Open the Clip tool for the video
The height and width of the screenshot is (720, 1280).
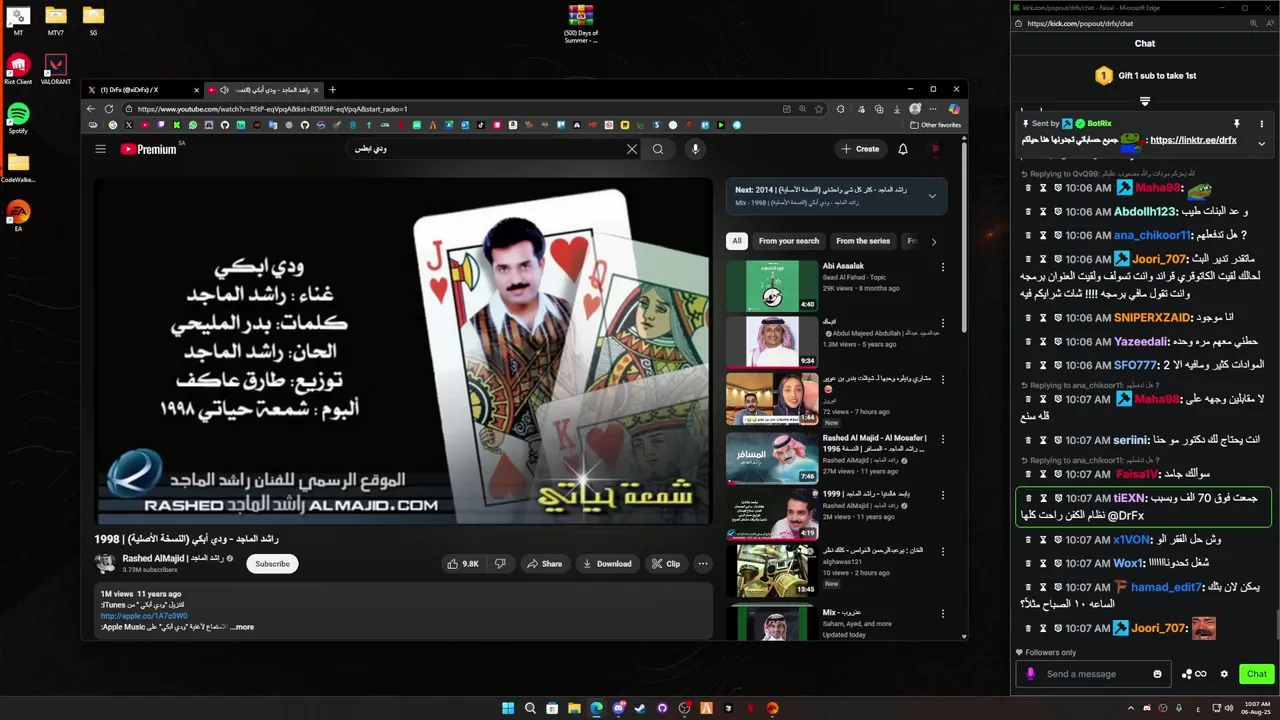666,564
